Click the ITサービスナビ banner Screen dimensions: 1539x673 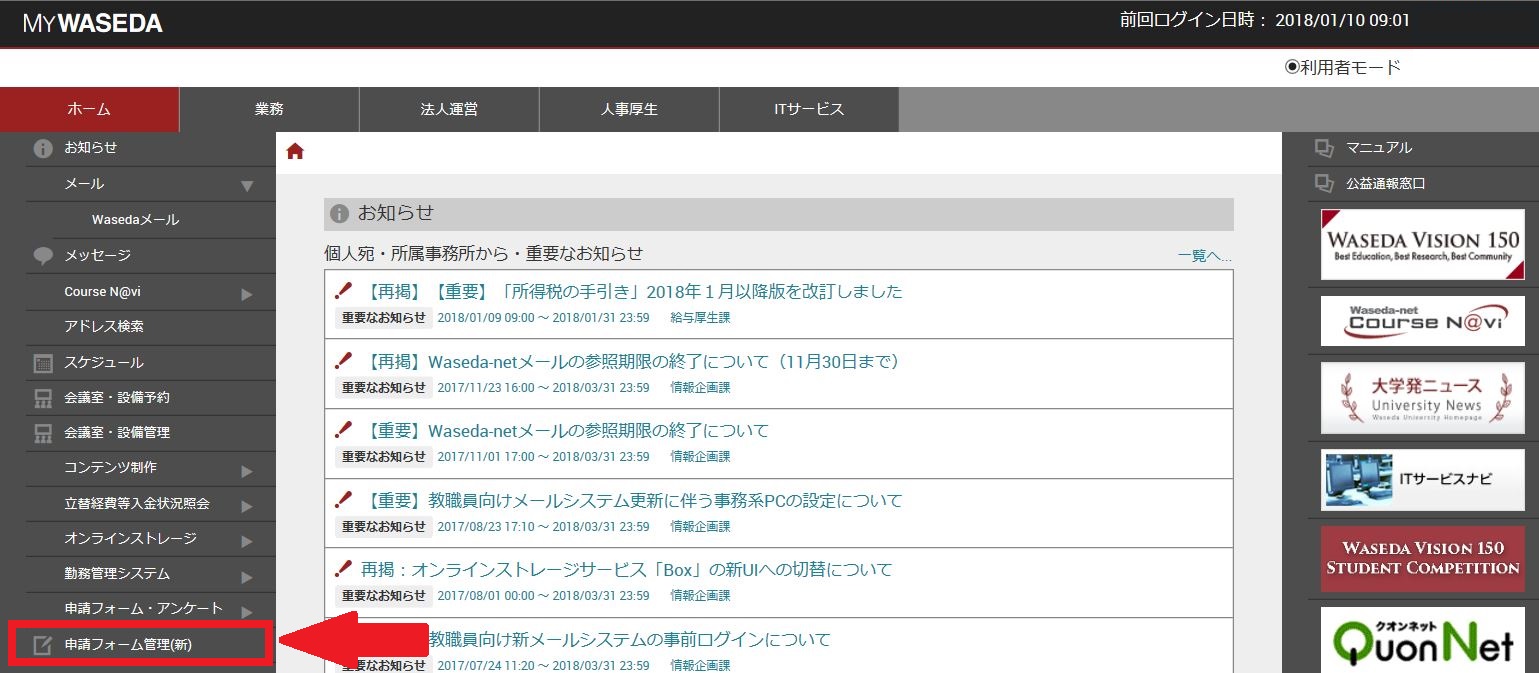[1422, 479]
